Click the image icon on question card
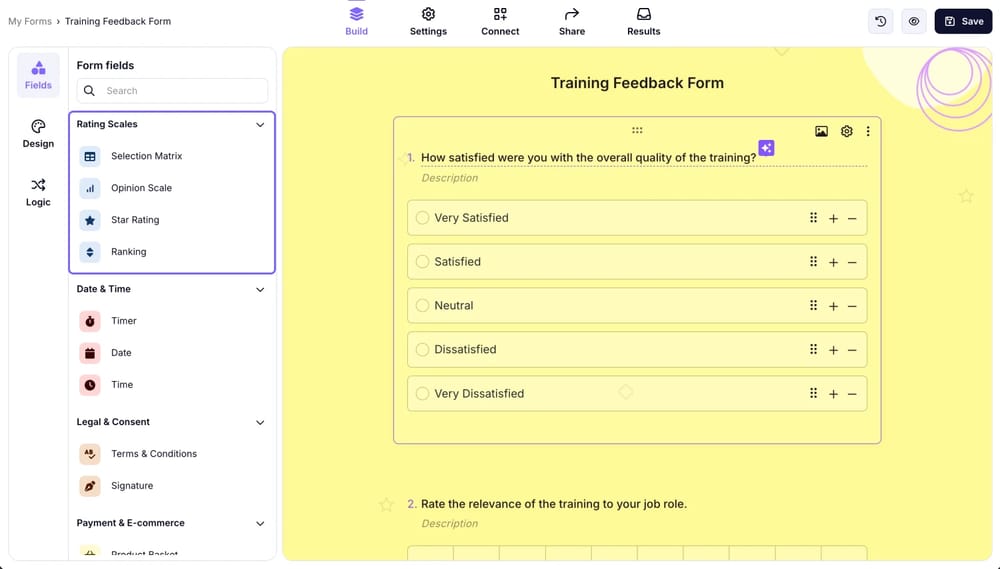The width and height of the screenshot is (1000, 569). (821, 131)
